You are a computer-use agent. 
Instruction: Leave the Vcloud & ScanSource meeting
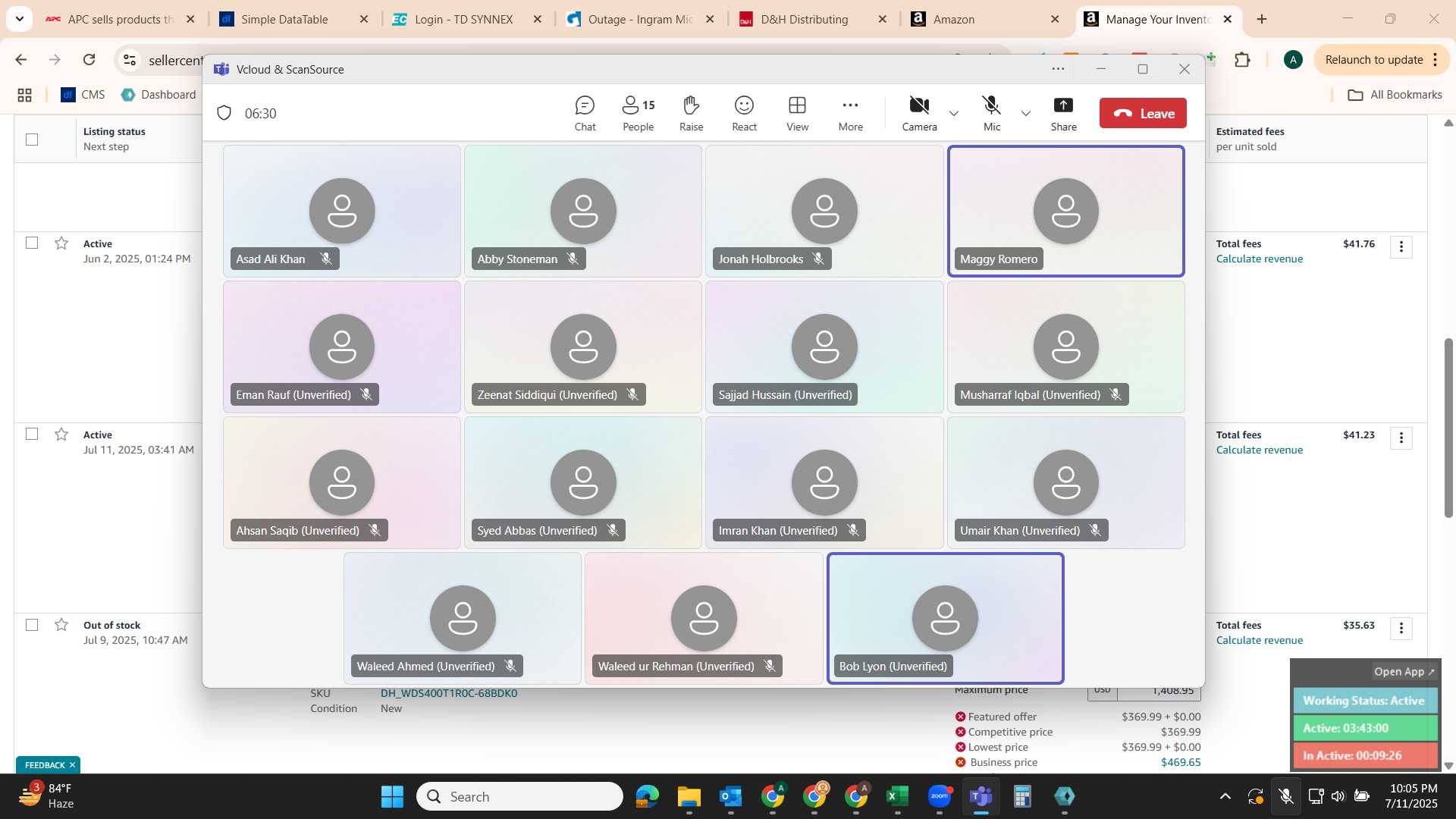pyautogui.click(x=1143, y=114)
